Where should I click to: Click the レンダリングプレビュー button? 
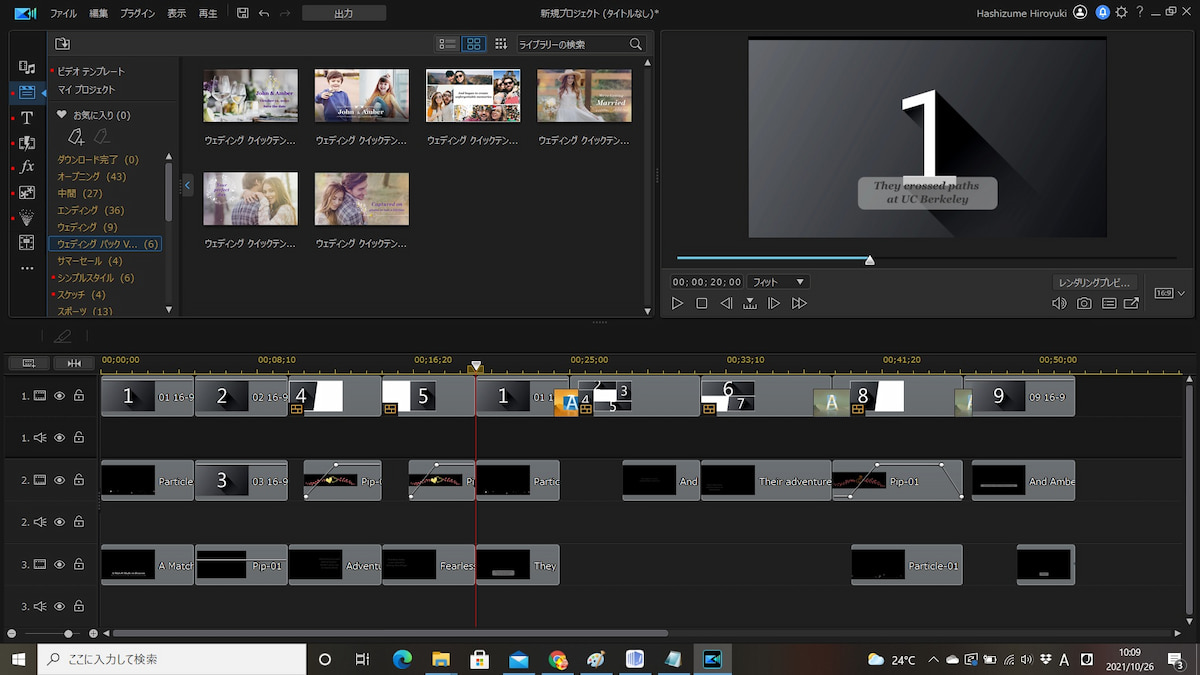coord(1094,282)
